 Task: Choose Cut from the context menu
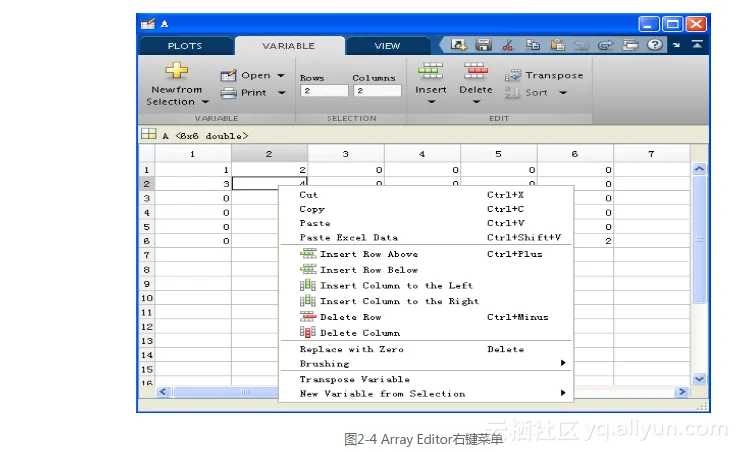(427, 195)
